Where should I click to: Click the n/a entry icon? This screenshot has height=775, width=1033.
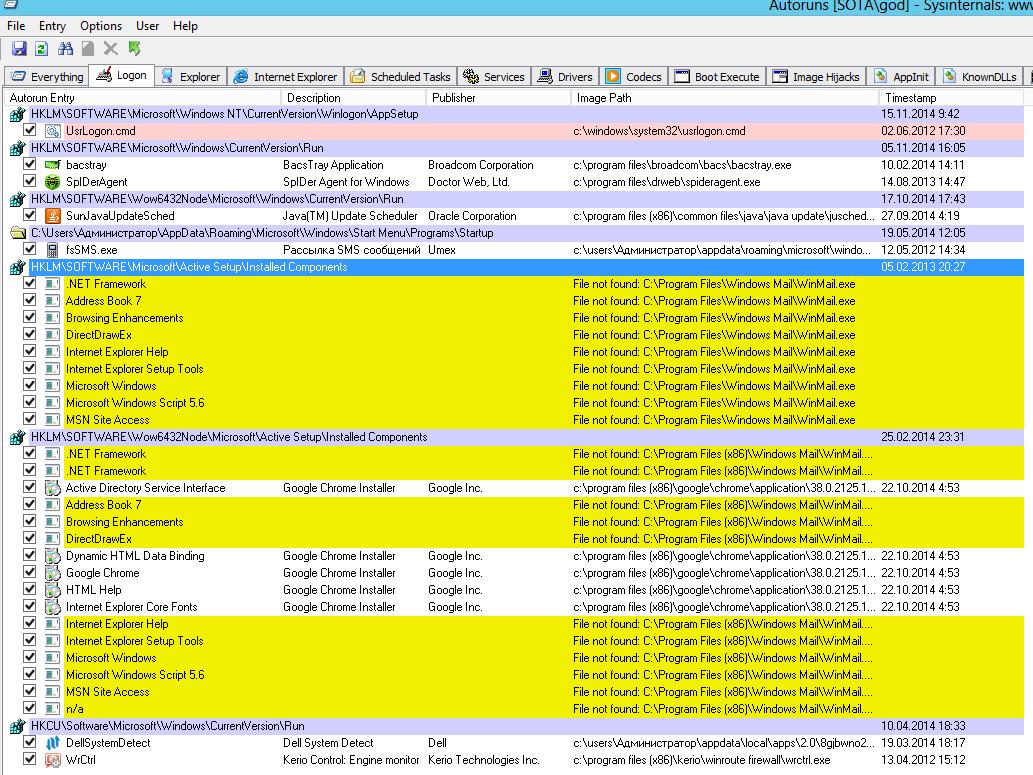coord(52,709)
